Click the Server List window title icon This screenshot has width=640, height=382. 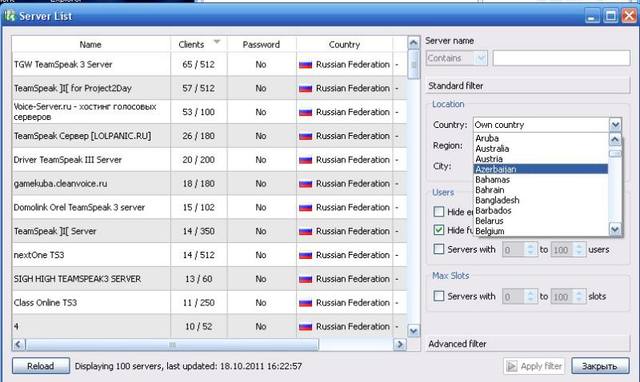[9, 16]
